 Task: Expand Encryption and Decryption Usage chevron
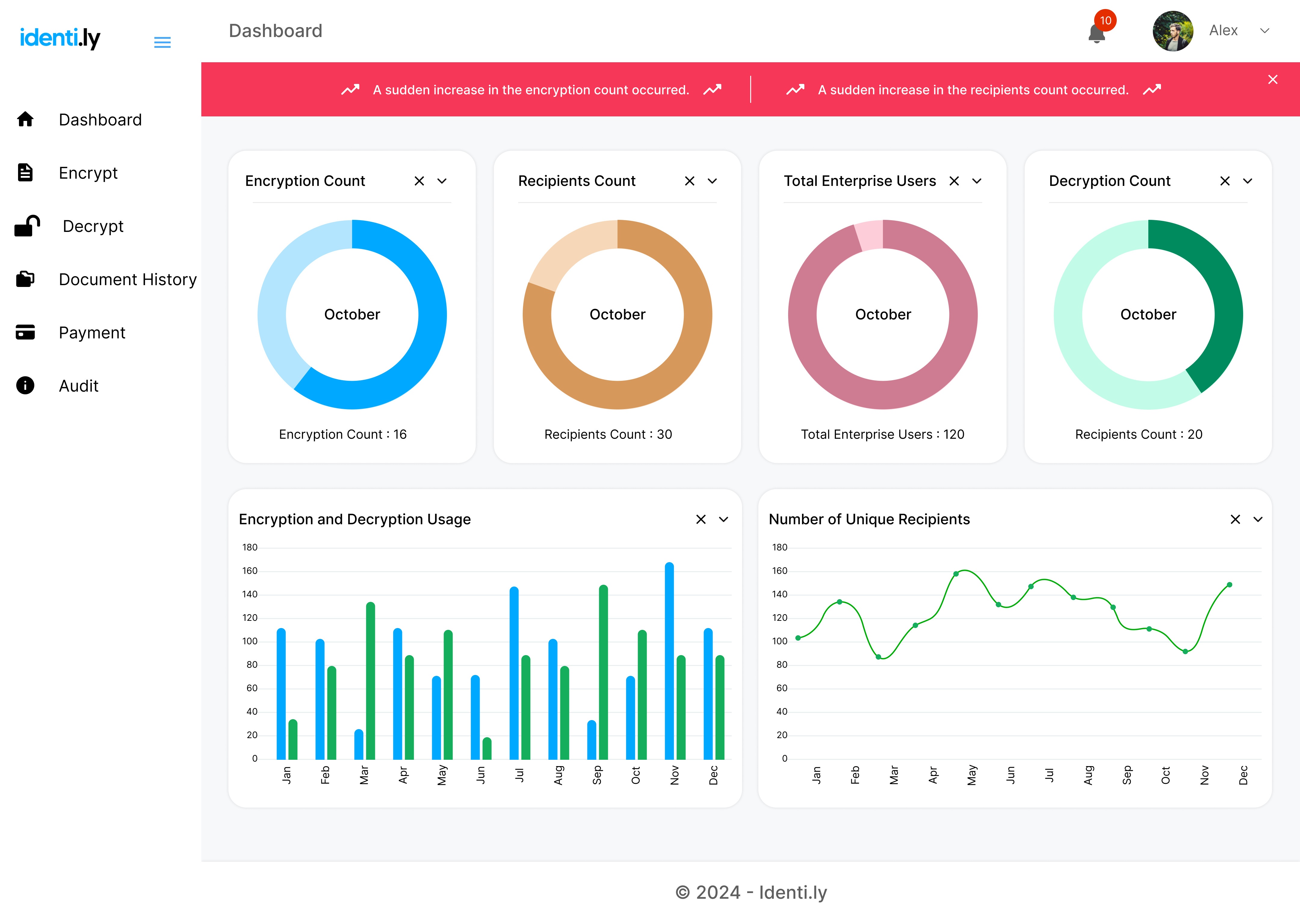[723, 519]
